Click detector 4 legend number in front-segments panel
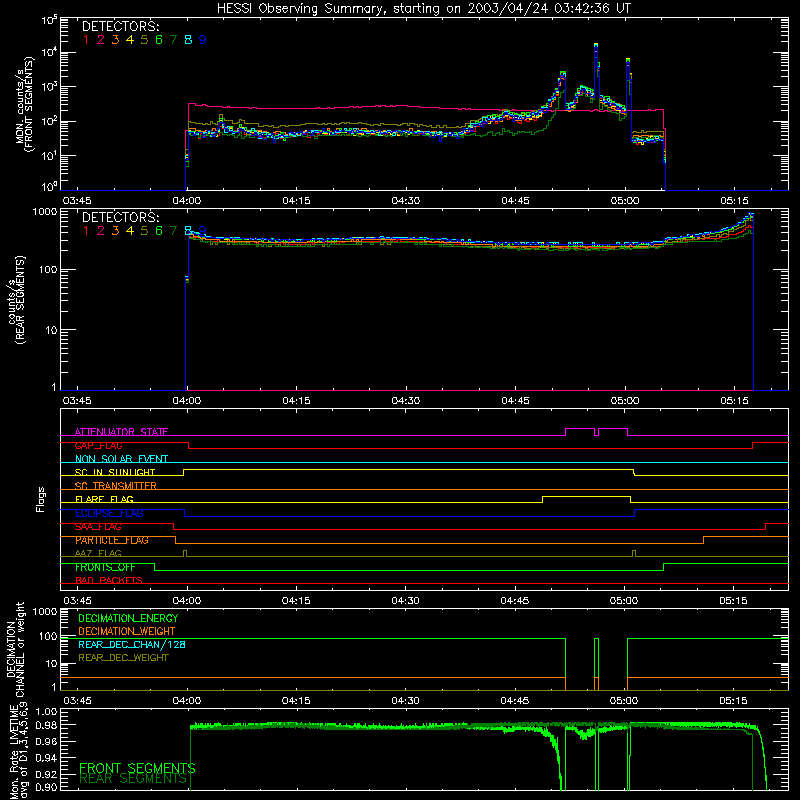 130,40
